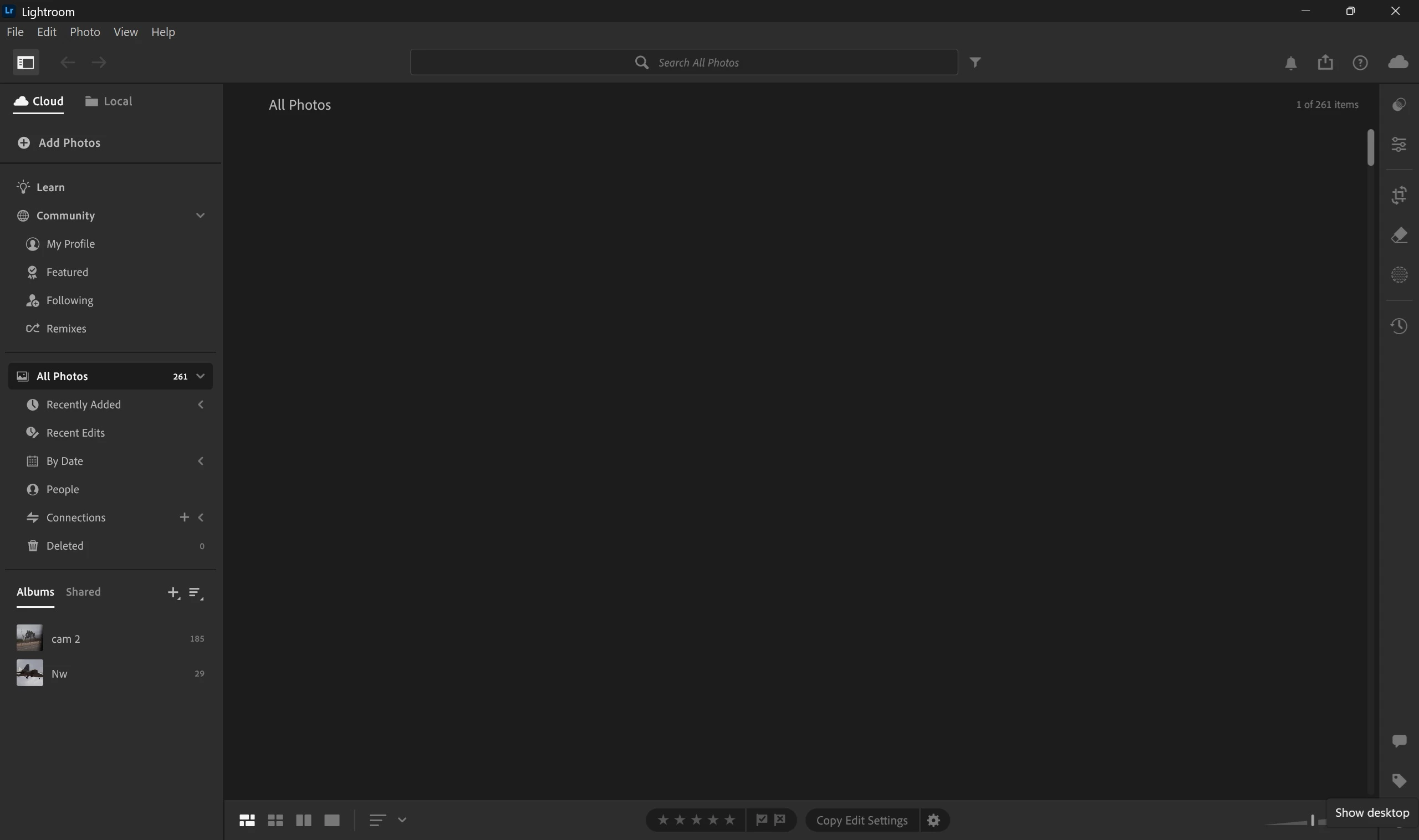This screenshot has width=1419, height=840.
Task: Click Copy Edit Settings button
Action: click(x=861, y=820)
